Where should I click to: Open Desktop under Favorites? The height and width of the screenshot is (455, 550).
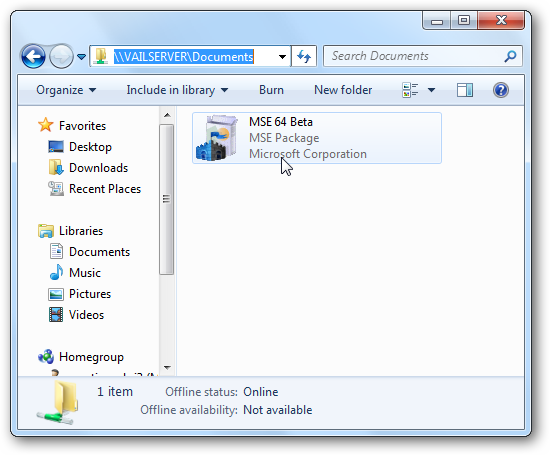click(x=90, y=147)
